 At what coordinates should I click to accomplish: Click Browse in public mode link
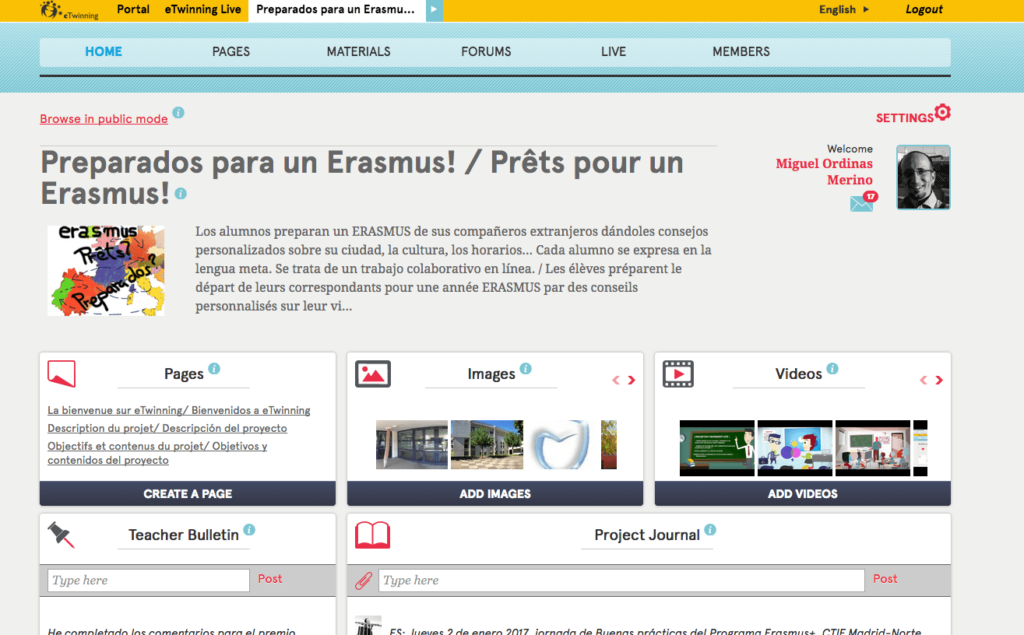(104, 119)
